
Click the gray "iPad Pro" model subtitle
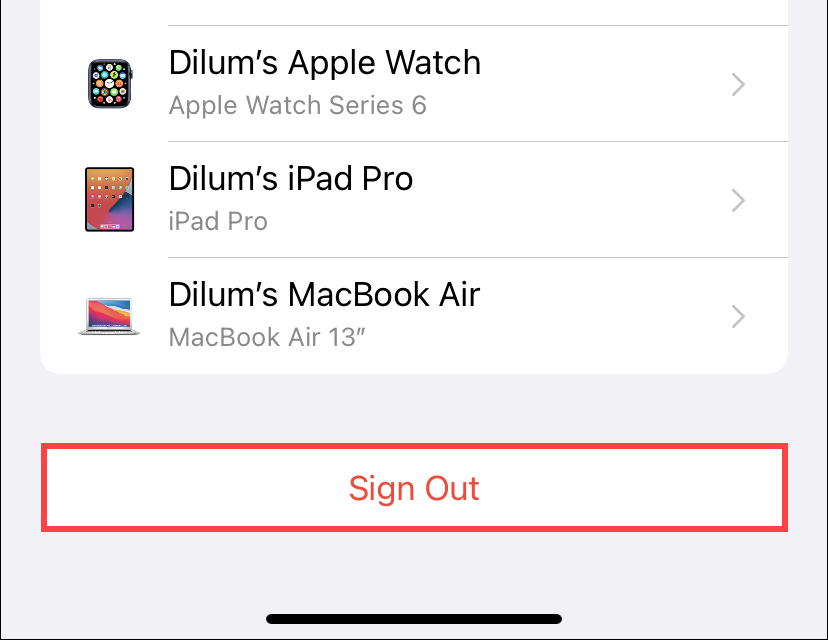pyautogui.click(x=218, y=221)
